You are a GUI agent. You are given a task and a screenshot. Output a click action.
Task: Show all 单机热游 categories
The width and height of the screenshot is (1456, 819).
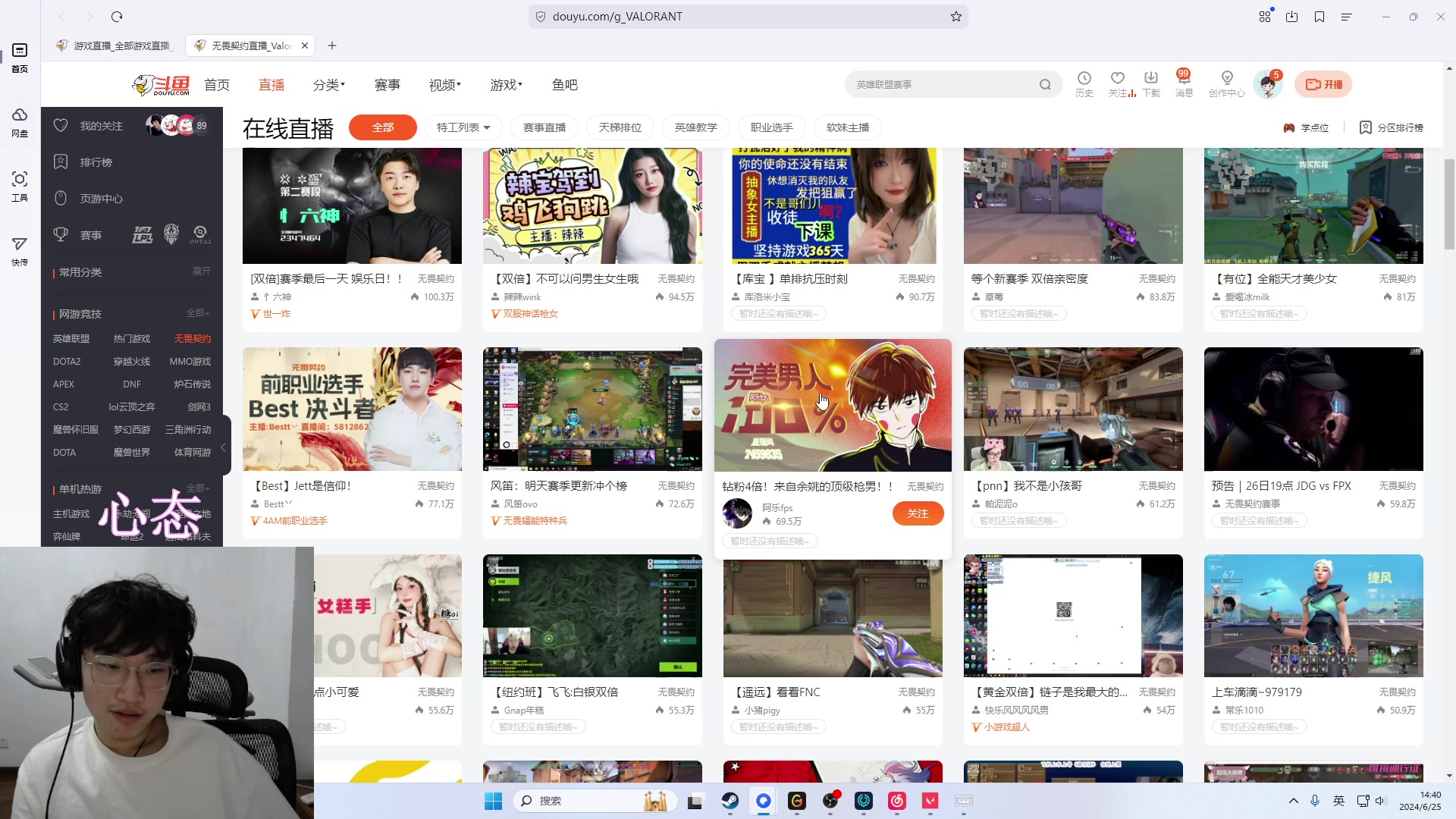[x=198, y=488]
